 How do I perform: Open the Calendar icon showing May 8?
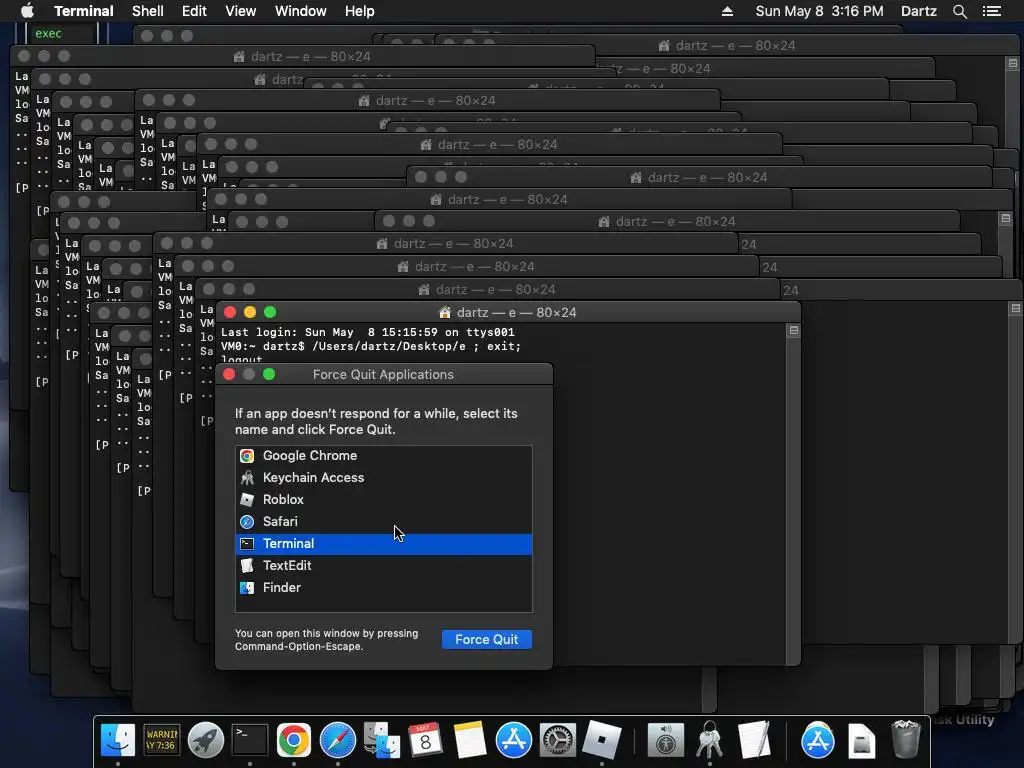click(425, 740)
